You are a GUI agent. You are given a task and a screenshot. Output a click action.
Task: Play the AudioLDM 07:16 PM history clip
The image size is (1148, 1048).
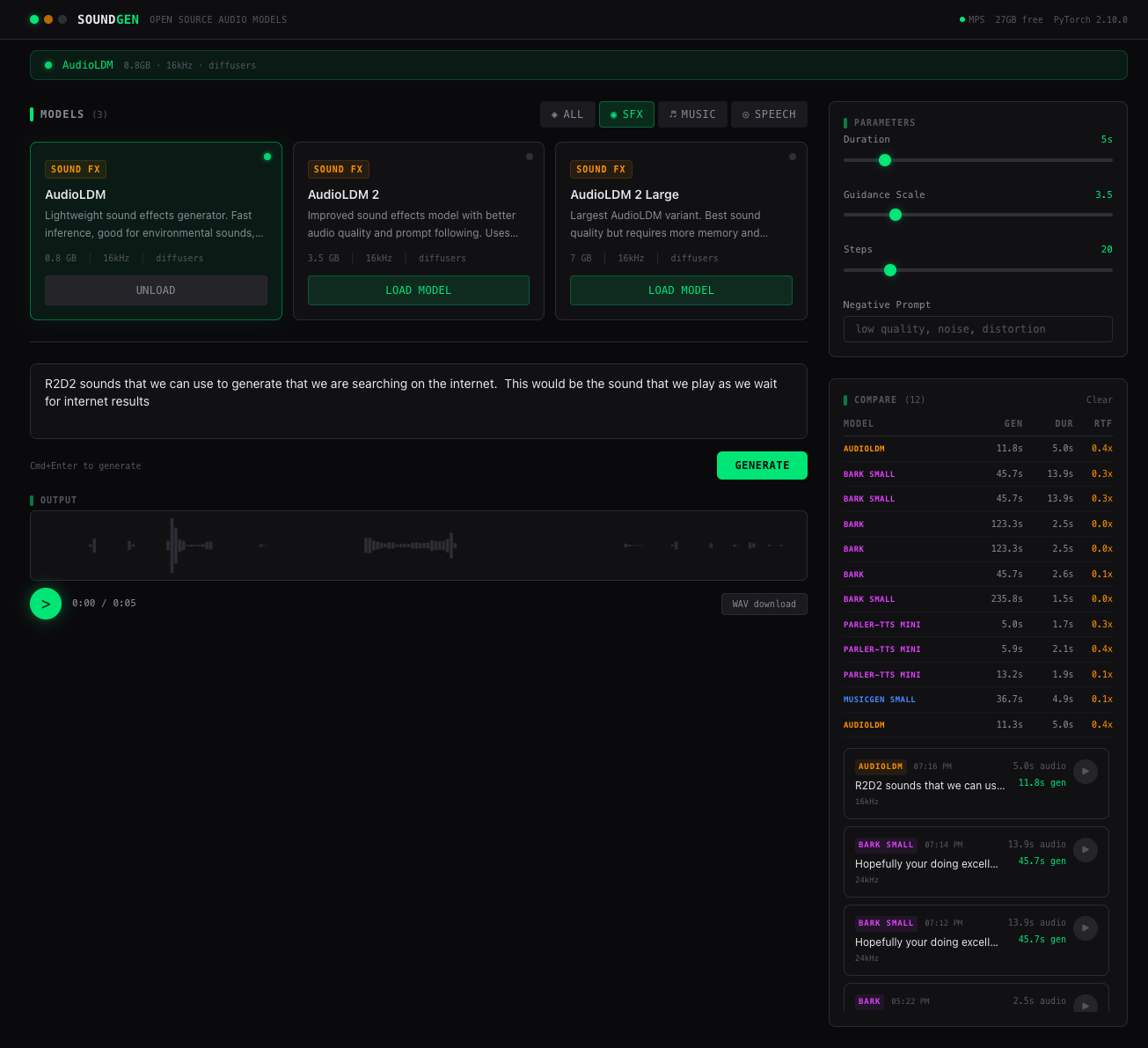pos(1086,772)
